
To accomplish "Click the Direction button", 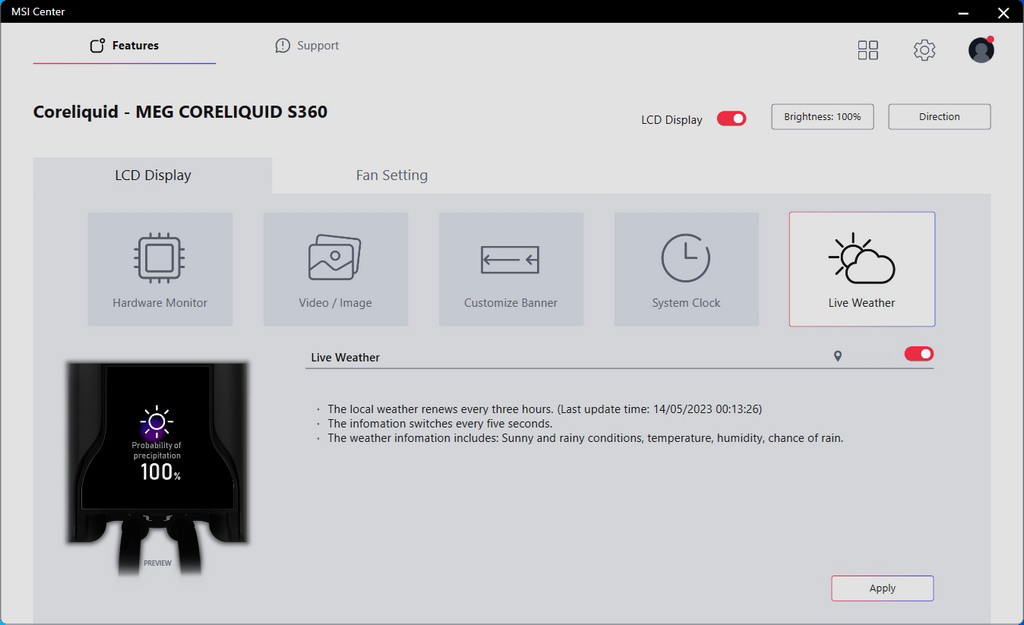I will point(939,117).
